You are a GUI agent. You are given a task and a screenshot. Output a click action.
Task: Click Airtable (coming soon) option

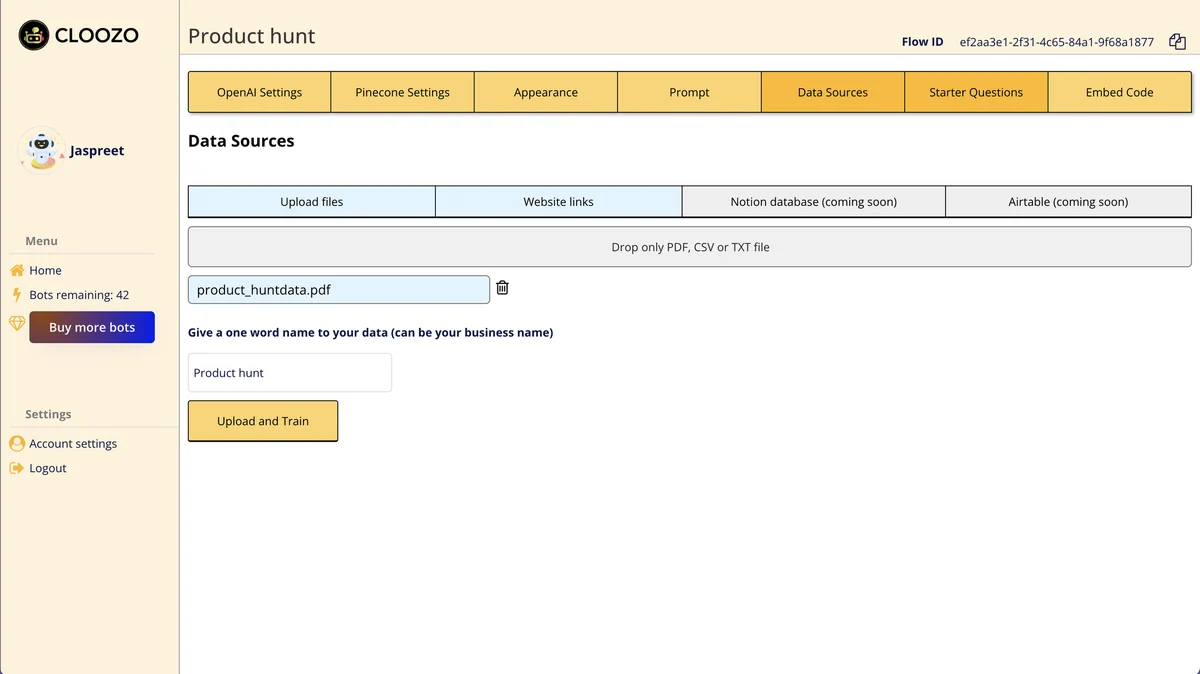point(1068,201)
